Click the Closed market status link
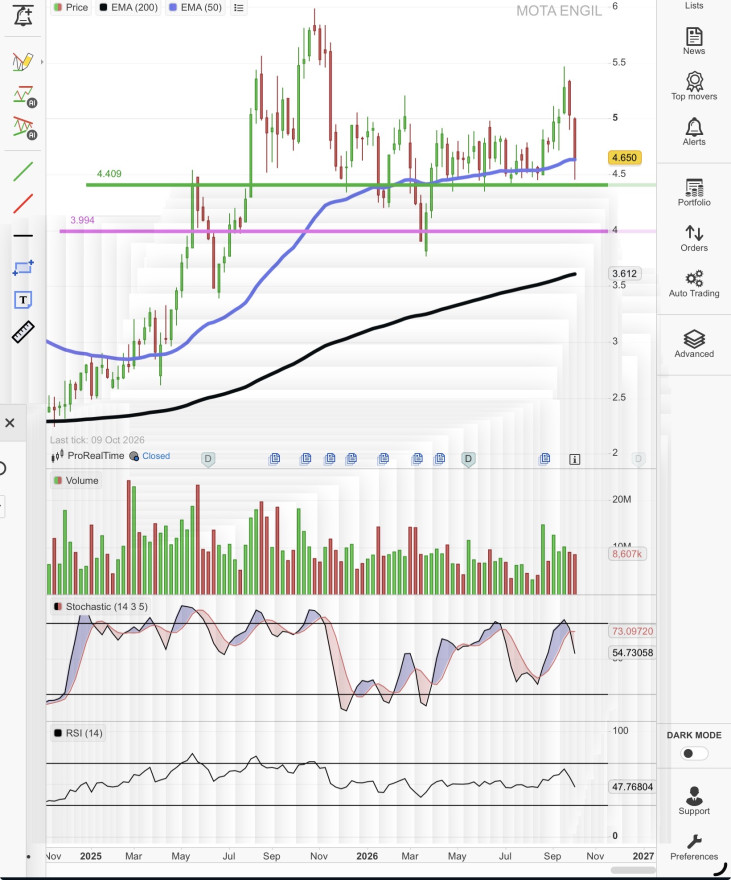 (x=156, y=456)
